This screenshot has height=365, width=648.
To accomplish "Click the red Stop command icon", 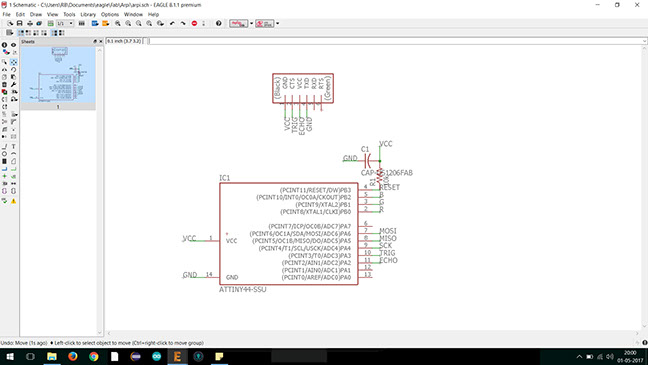I will [x=194, y=24].
